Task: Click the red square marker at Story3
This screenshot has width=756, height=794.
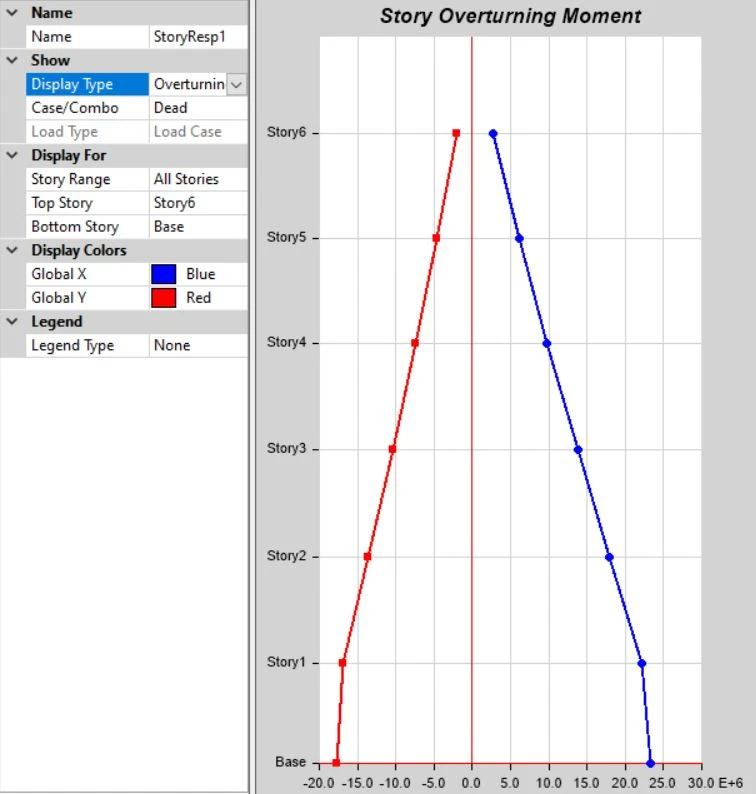Action: (x=392, y=449)
